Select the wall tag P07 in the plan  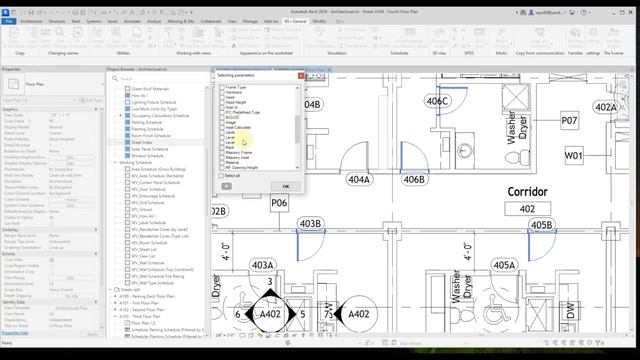569,120
